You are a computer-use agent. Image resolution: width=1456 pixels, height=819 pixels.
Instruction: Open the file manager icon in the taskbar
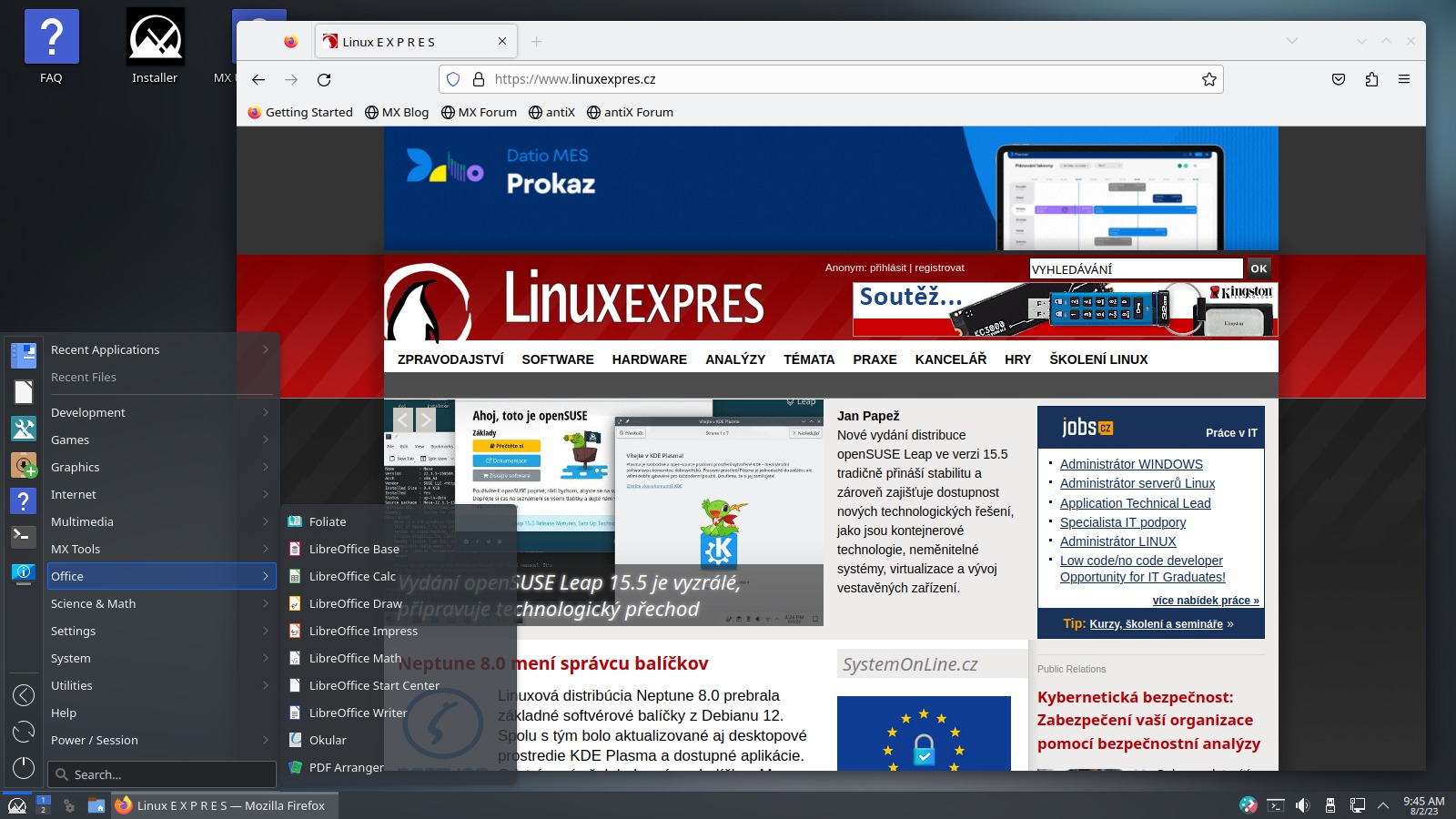pyautogui.click(x=96, y=805)
